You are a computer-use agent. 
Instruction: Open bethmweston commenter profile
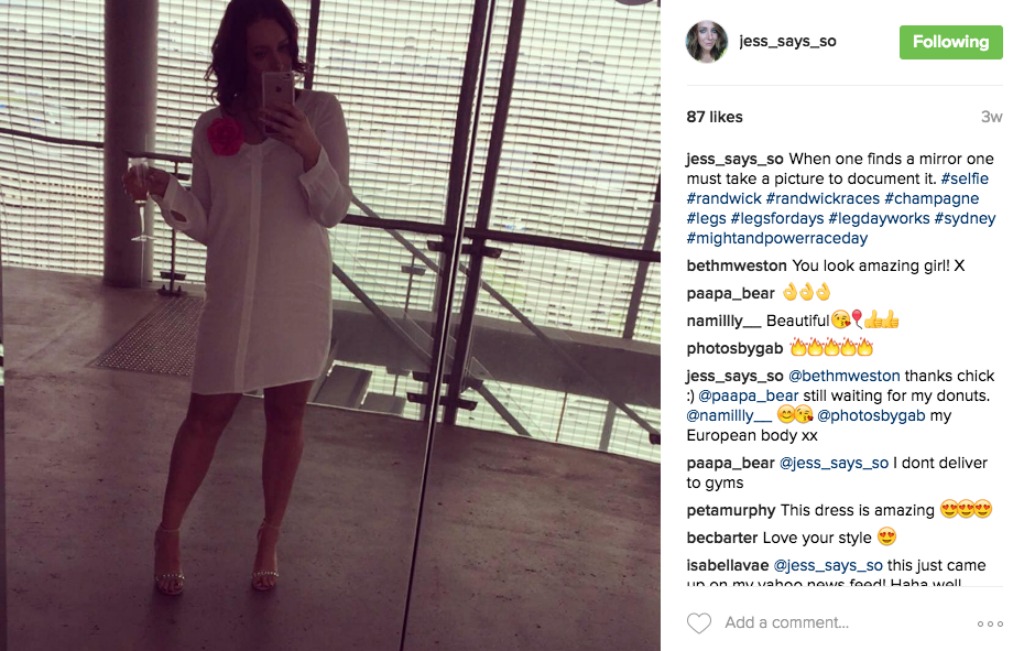736,266
